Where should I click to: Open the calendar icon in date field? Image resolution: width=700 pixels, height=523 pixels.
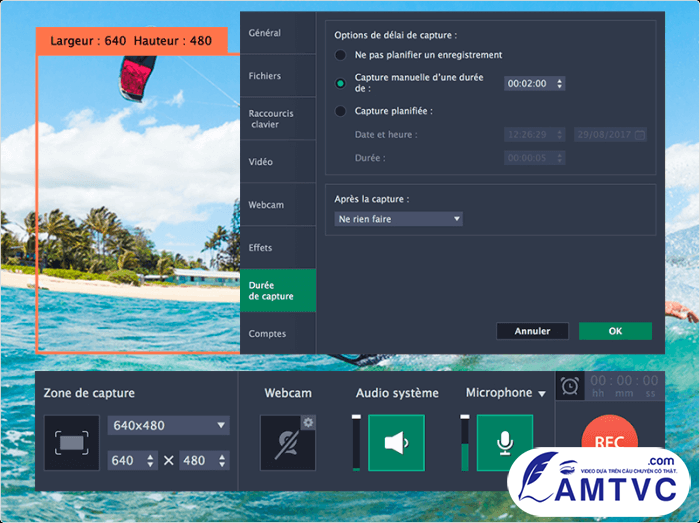click(640, 134)
